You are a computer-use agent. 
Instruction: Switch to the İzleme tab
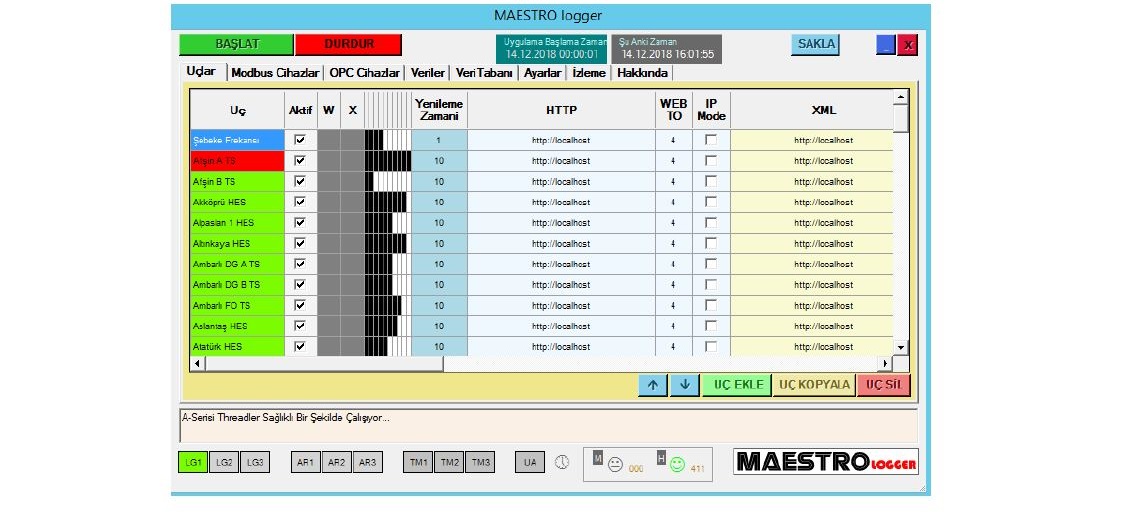point(589,73)
